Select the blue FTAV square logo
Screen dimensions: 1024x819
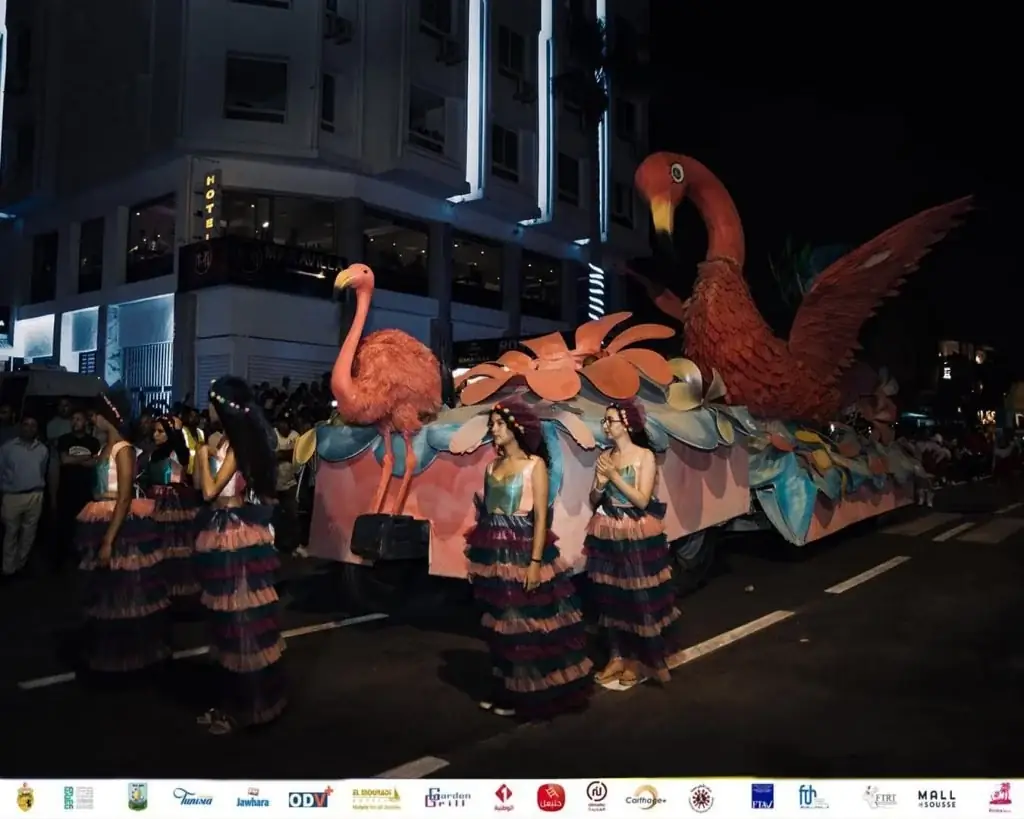[x=762, y=797]
